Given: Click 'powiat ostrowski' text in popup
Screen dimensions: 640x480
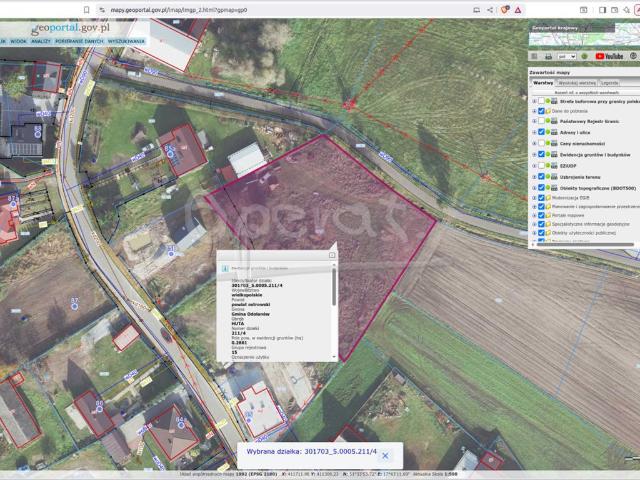Looking at the screenshot, I should [x=251, y=304].
